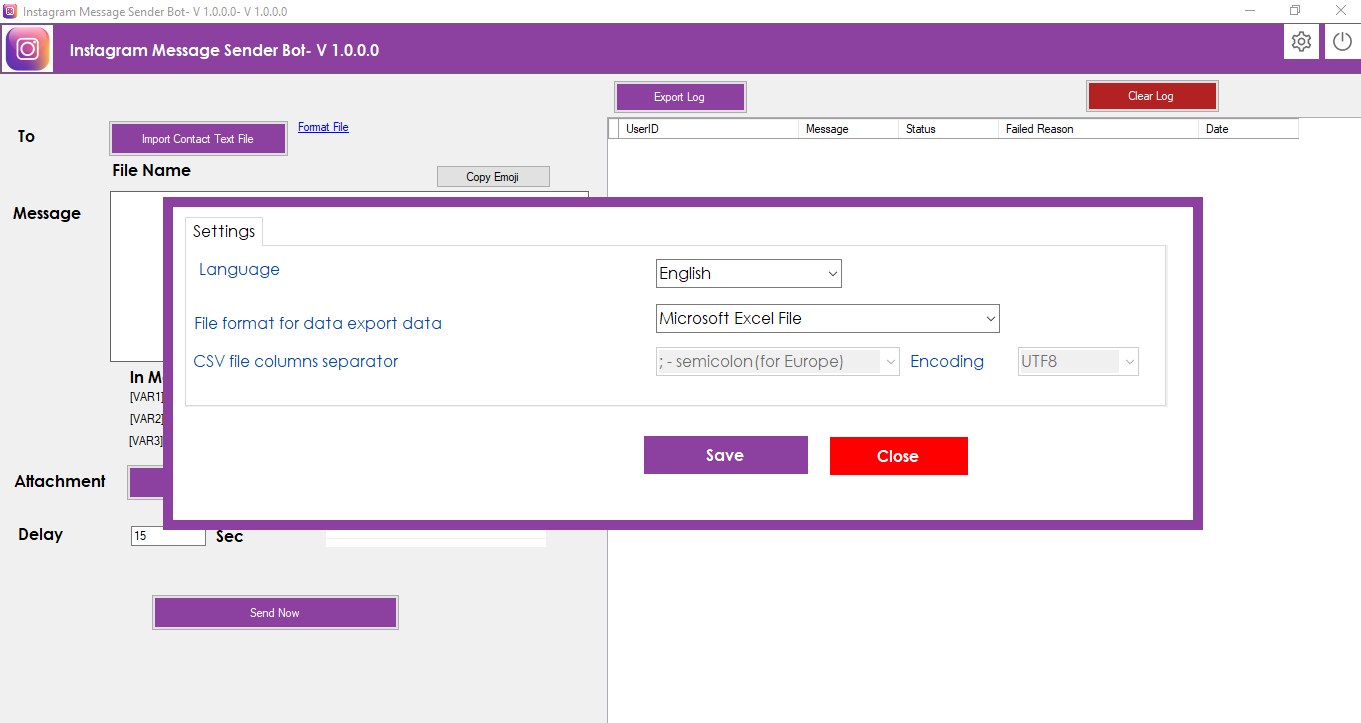Click the Copy Emoji button
This screenshot has width=1361, height=723.
493,177
